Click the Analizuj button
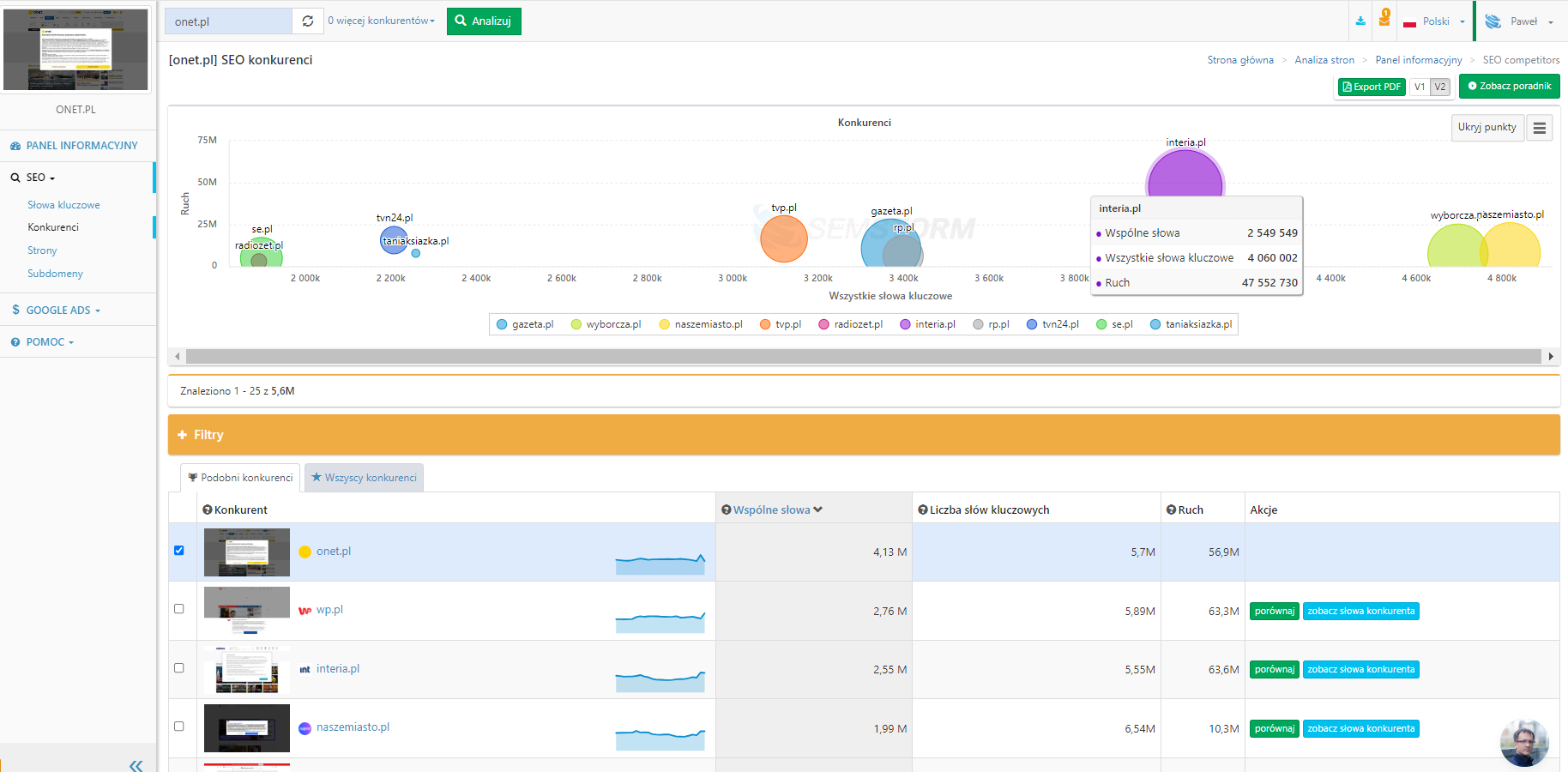 484,21
